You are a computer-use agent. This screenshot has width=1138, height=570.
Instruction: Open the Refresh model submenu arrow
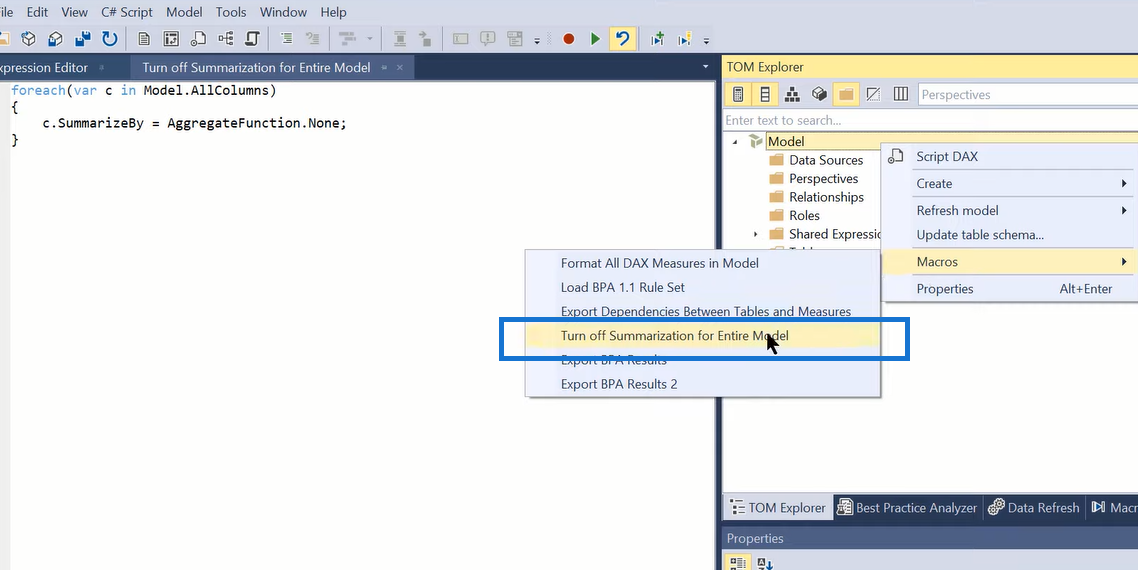[1124, 211]
